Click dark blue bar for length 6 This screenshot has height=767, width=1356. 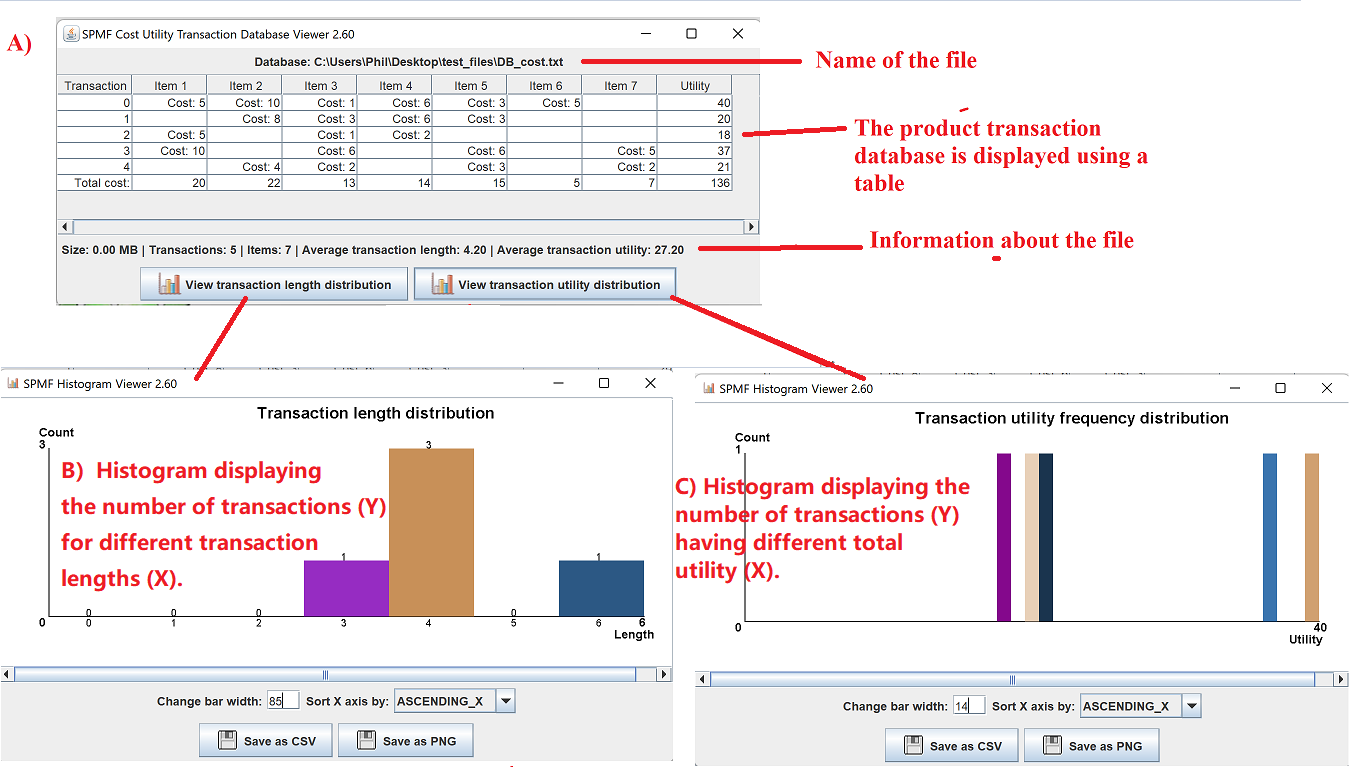point(601,588)
